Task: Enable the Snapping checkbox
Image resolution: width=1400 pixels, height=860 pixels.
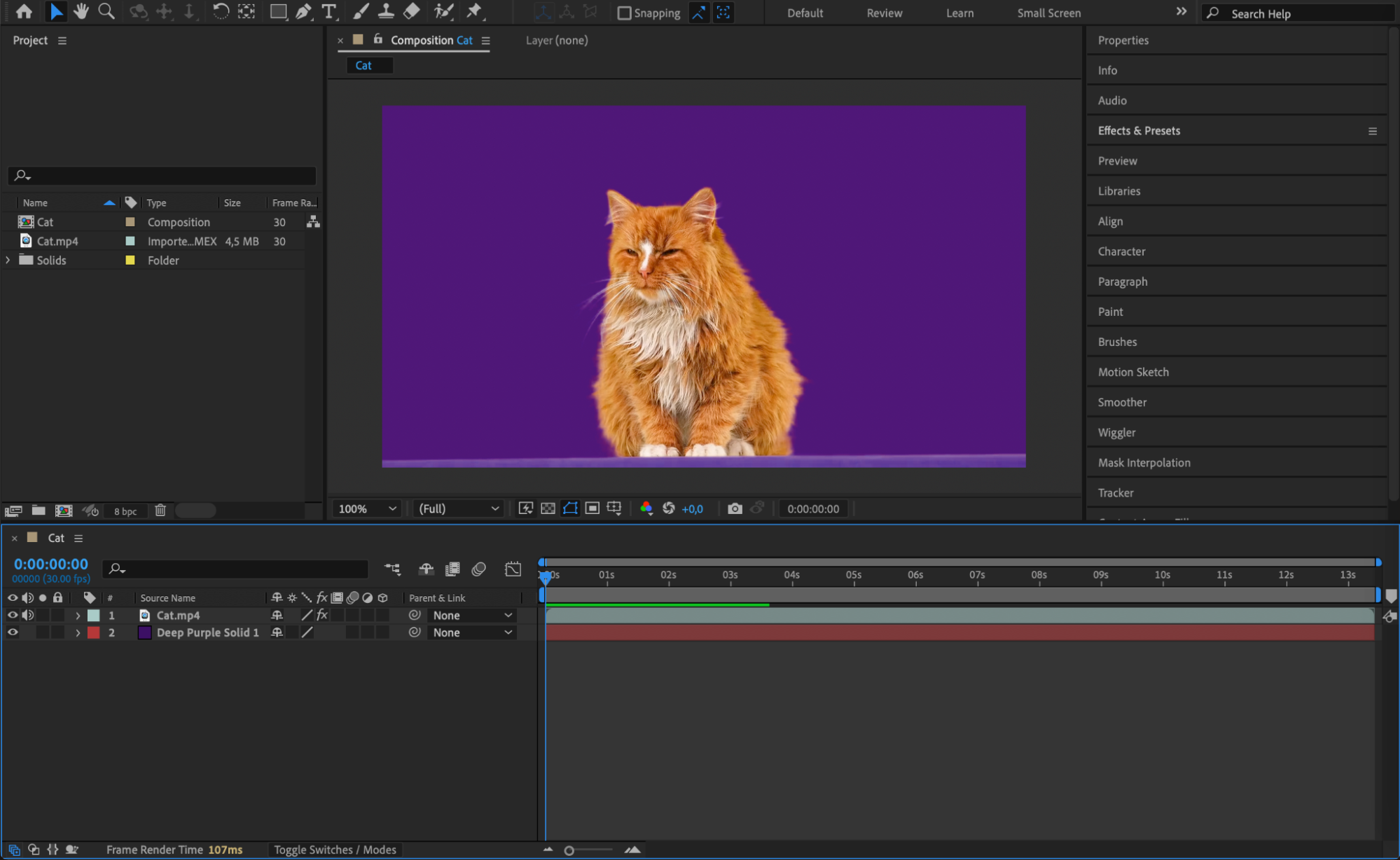Action: (624, 13)
